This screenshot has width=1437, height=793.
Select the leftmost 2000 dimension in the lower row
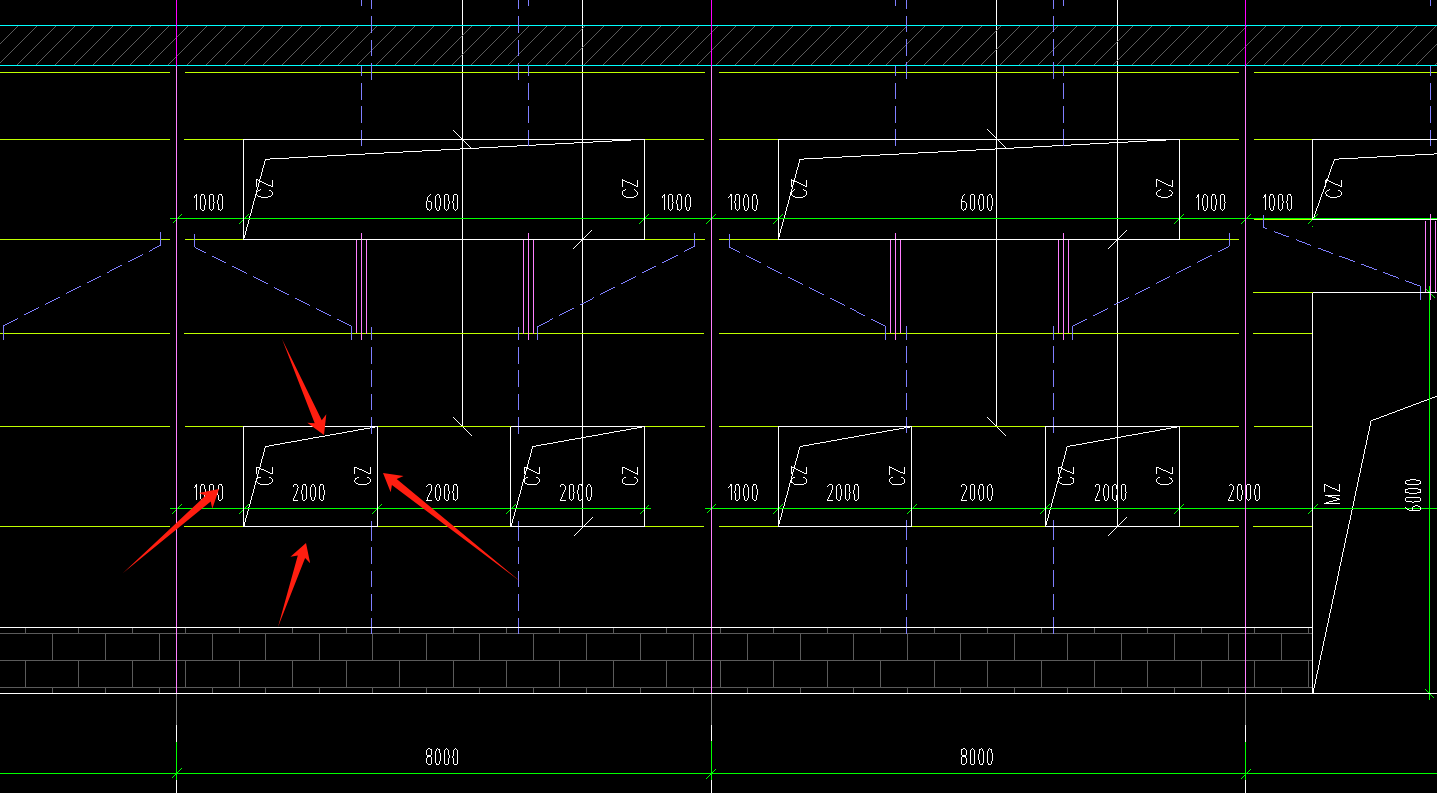[x=309, y=493]
